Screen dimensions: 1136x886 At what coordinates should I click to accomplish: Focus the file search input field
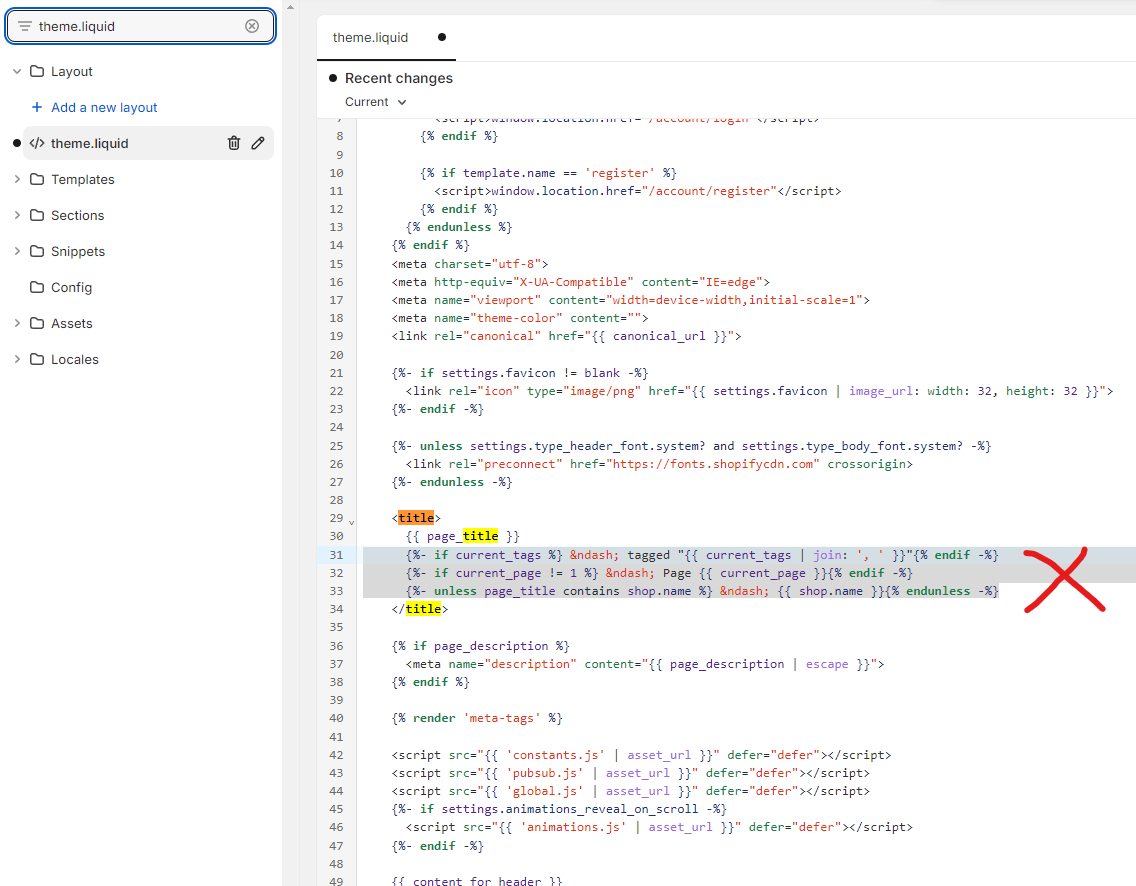[x=138, y=26]
